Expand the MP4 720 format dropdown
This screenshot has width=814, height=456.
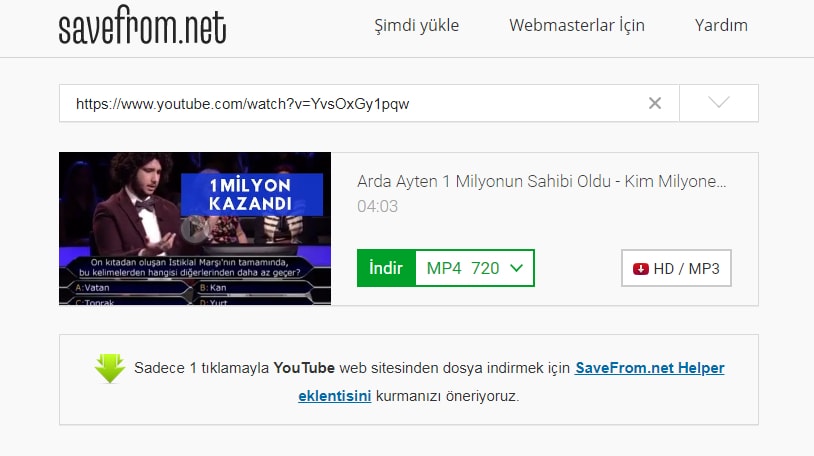(x=474, y=268)
